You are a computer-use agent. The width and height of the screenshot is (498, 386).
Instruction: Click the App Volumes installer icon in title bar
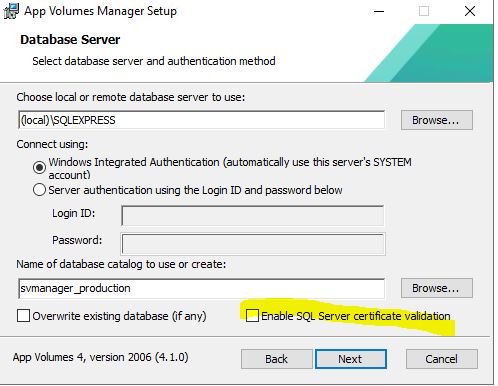[11, 11]
